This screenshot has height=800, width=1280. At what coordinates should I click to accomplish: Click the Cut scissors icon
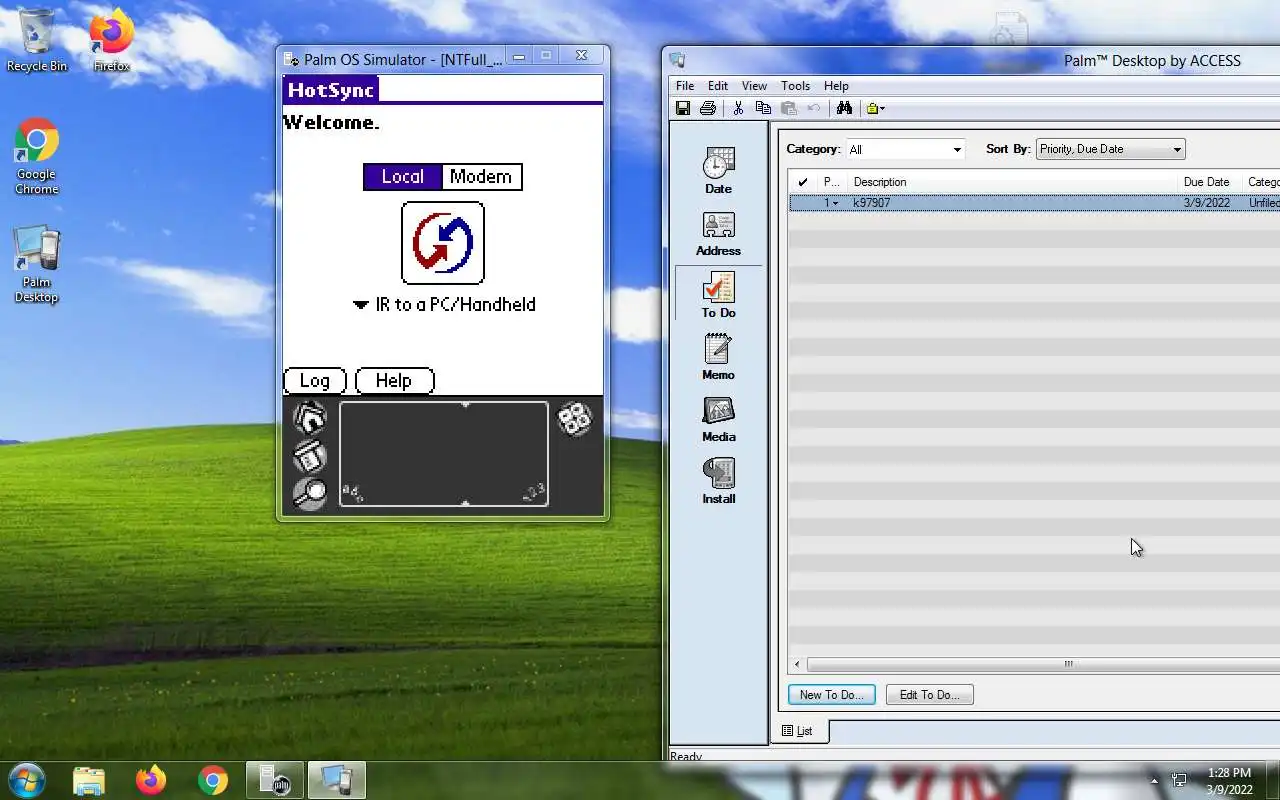pyautogui.click(x=738, y=108)
